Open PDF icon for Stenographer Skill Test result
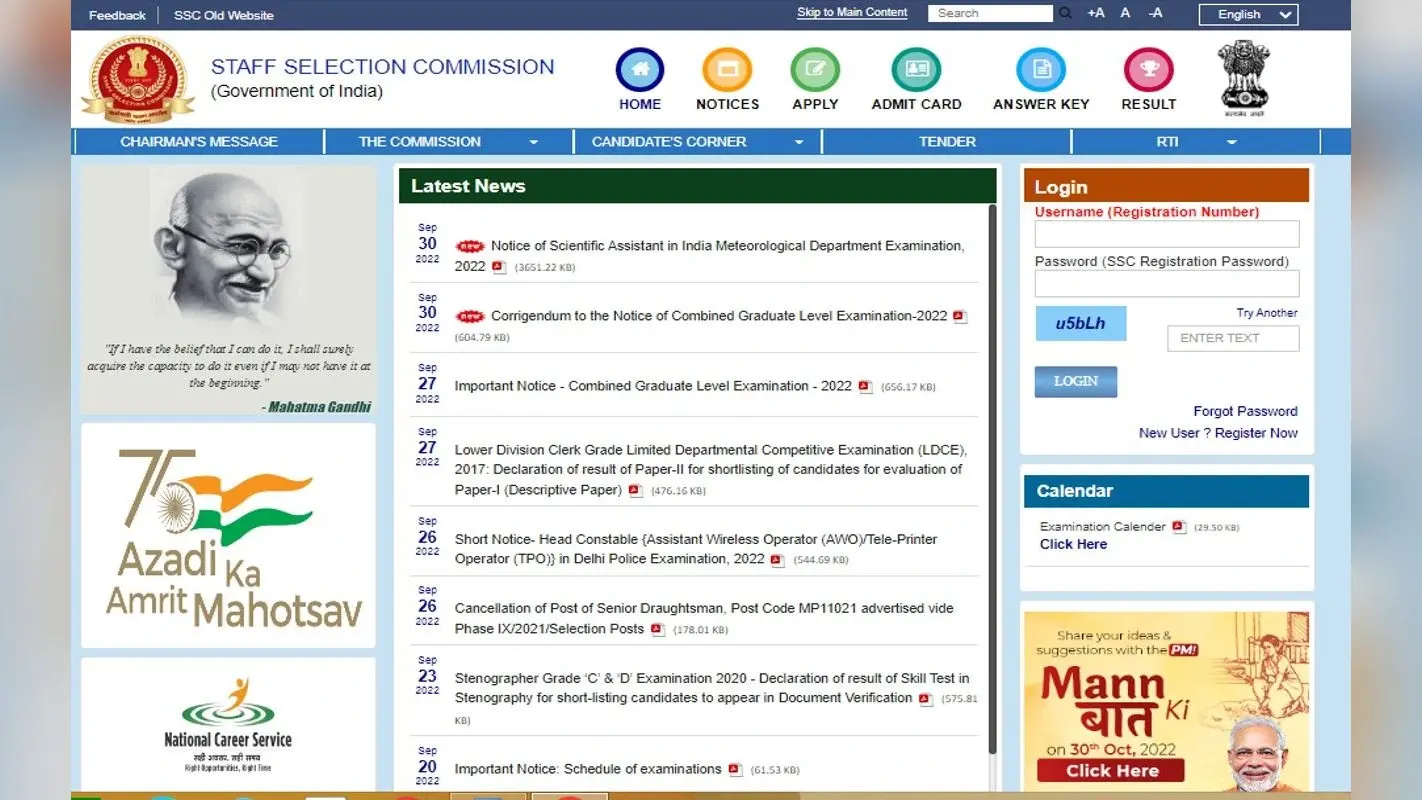This screenshot has width=1422, height=800. (x=925, y=699)
